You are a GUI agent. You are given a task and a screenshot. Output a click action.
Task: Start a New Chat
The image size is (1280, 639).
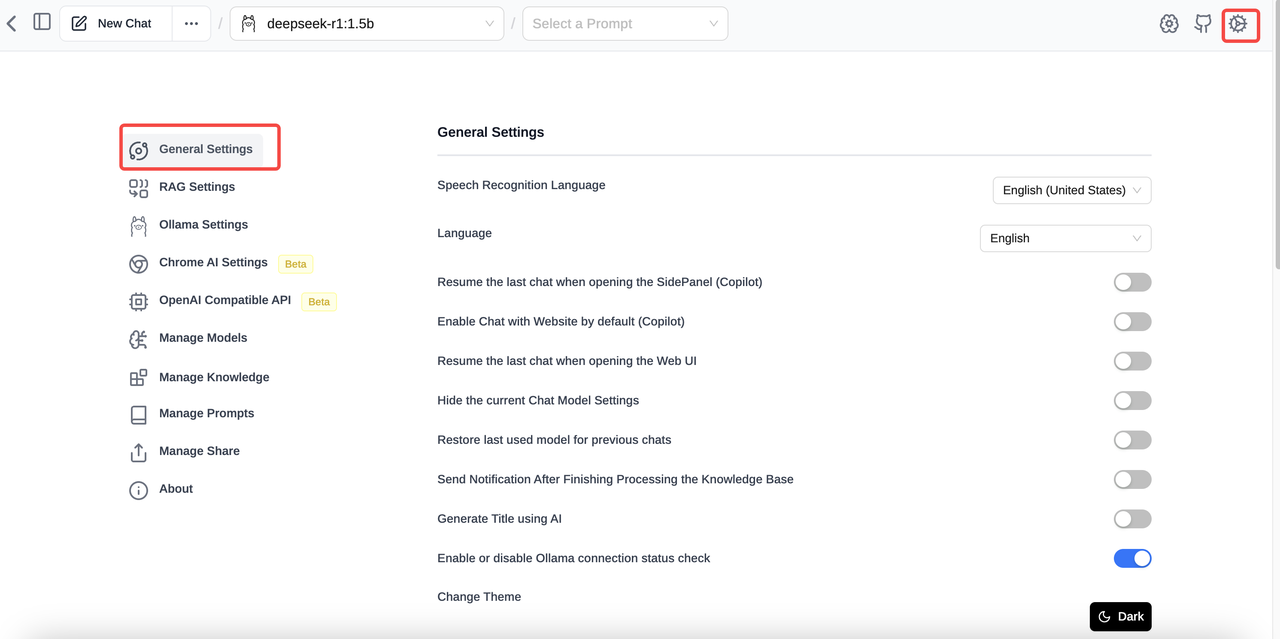point(113,24)
